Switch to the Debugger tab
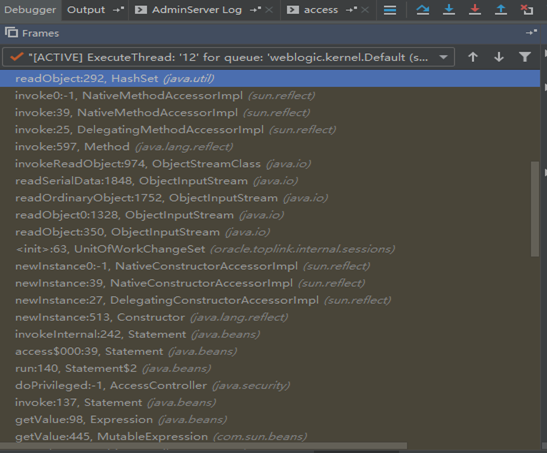The width and height of the screenshot is (547, 453). (x=30, y=10)
